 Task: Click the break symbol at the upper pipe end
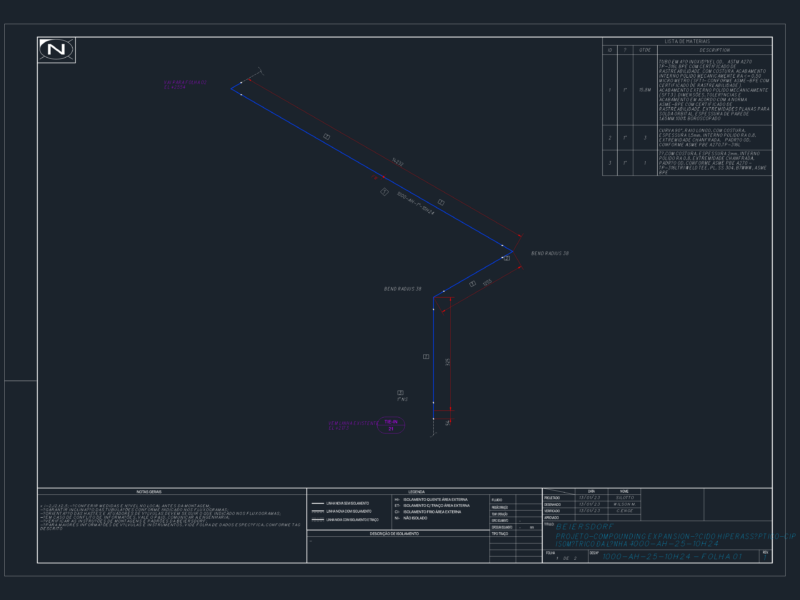[260, 71]
